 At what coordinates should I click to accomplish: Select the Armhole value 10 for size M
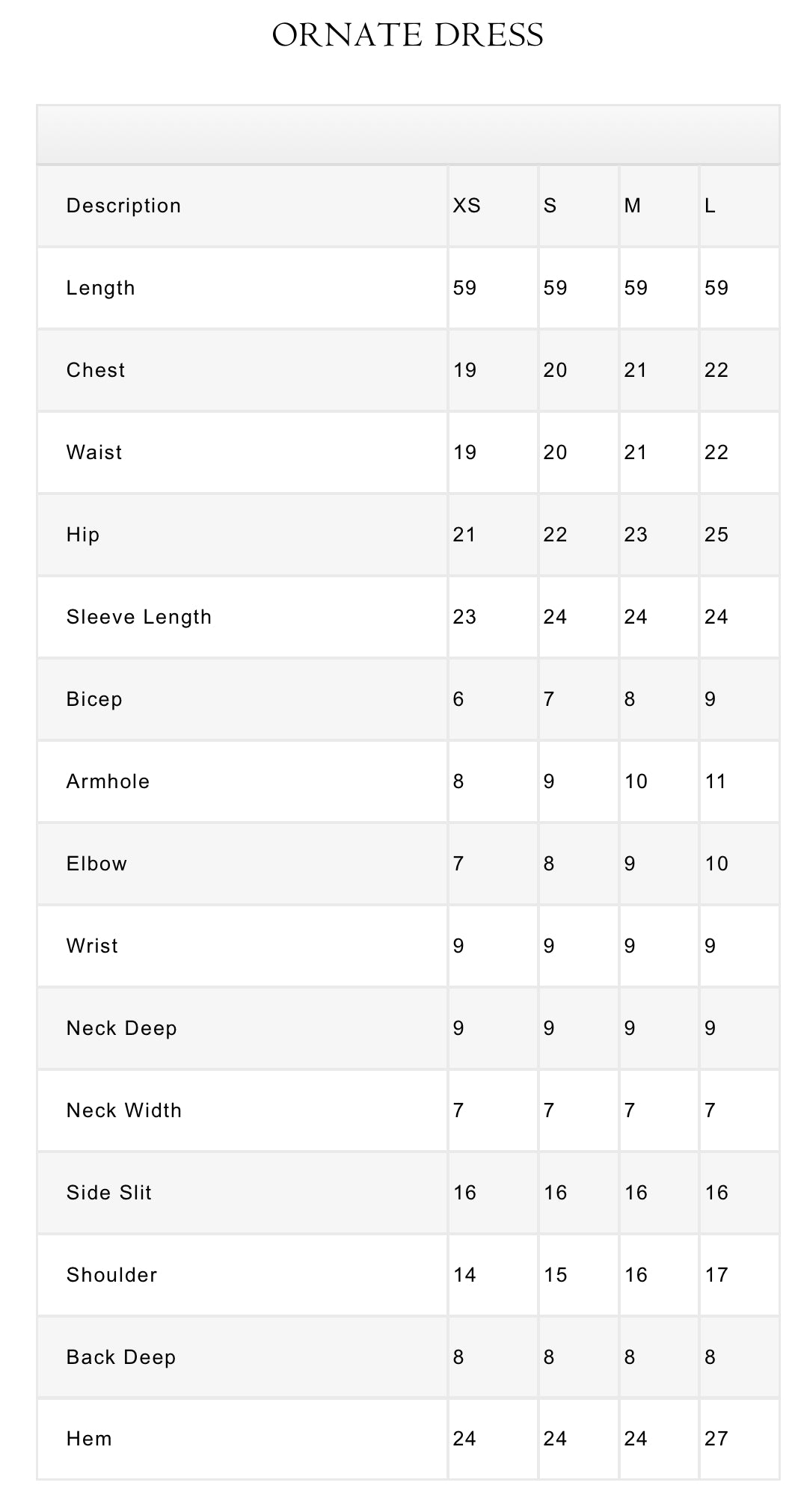click(x=636, y=781)
